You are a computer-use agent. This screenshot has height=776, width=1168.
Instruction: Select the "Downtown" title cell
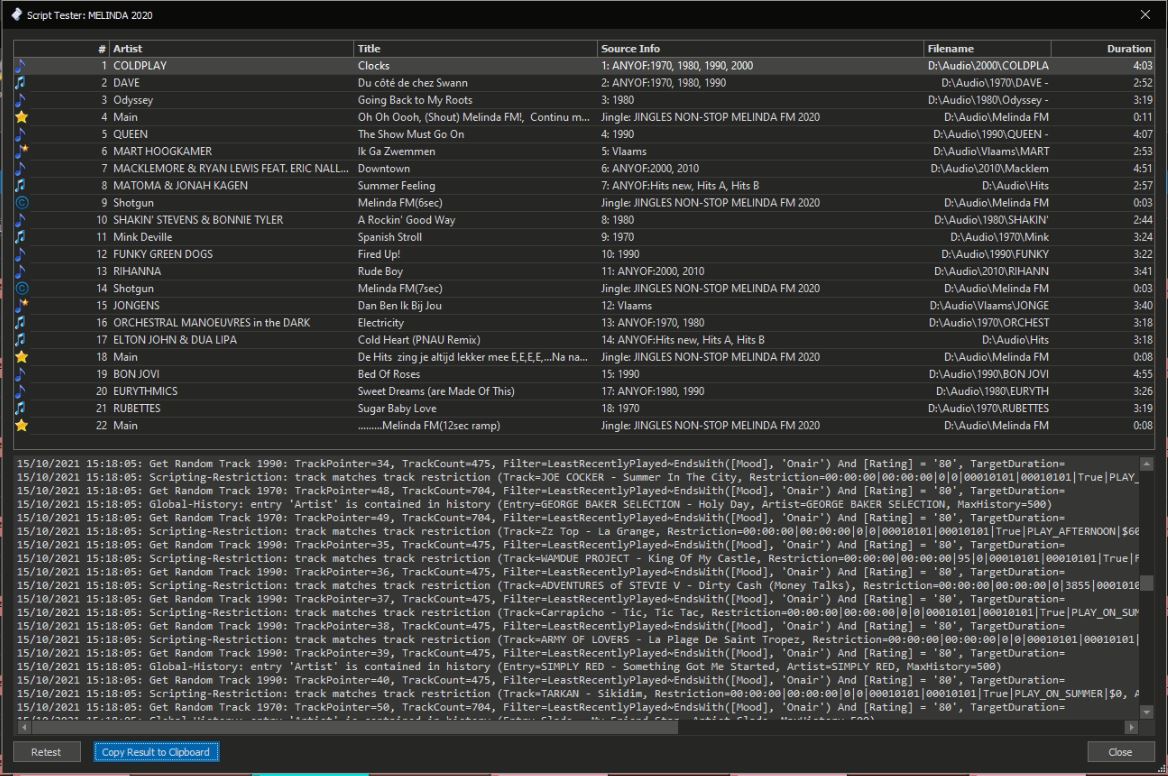(x=384, y=168)
